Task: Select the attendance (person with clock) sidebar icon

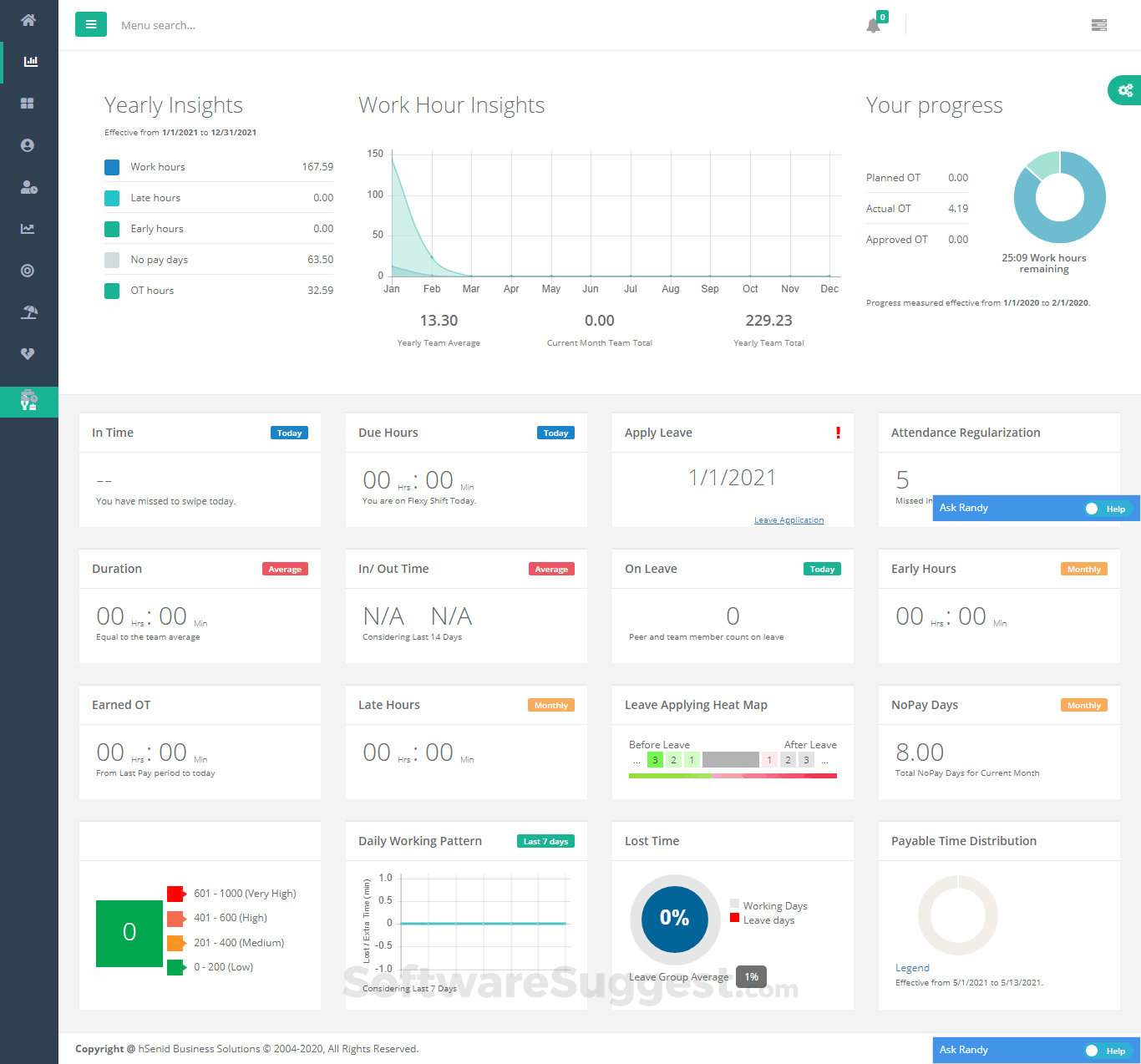Action: tap(28, 187)
